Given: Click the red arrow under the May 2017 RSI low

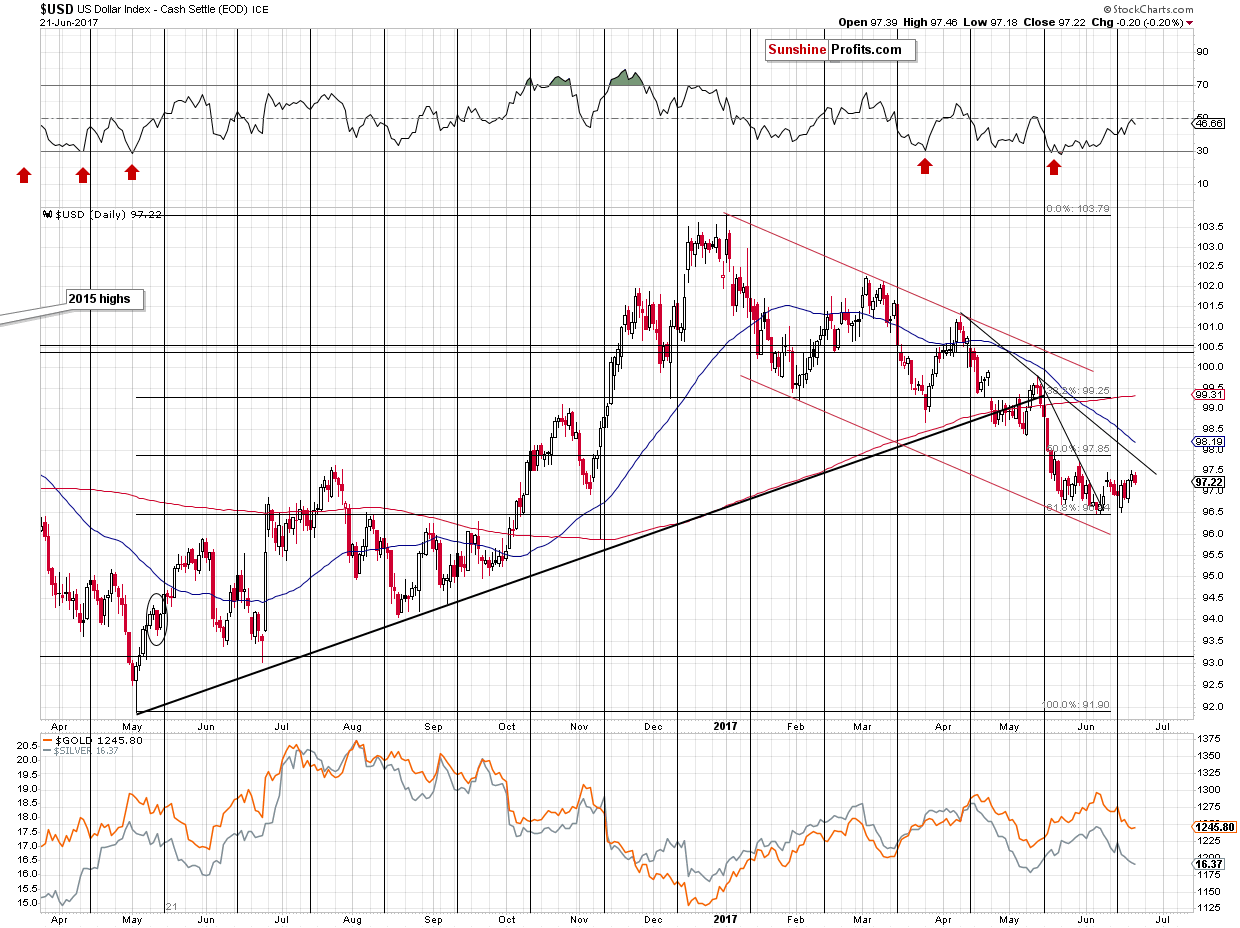Looking at the screenshot, I should (1053, 167).
